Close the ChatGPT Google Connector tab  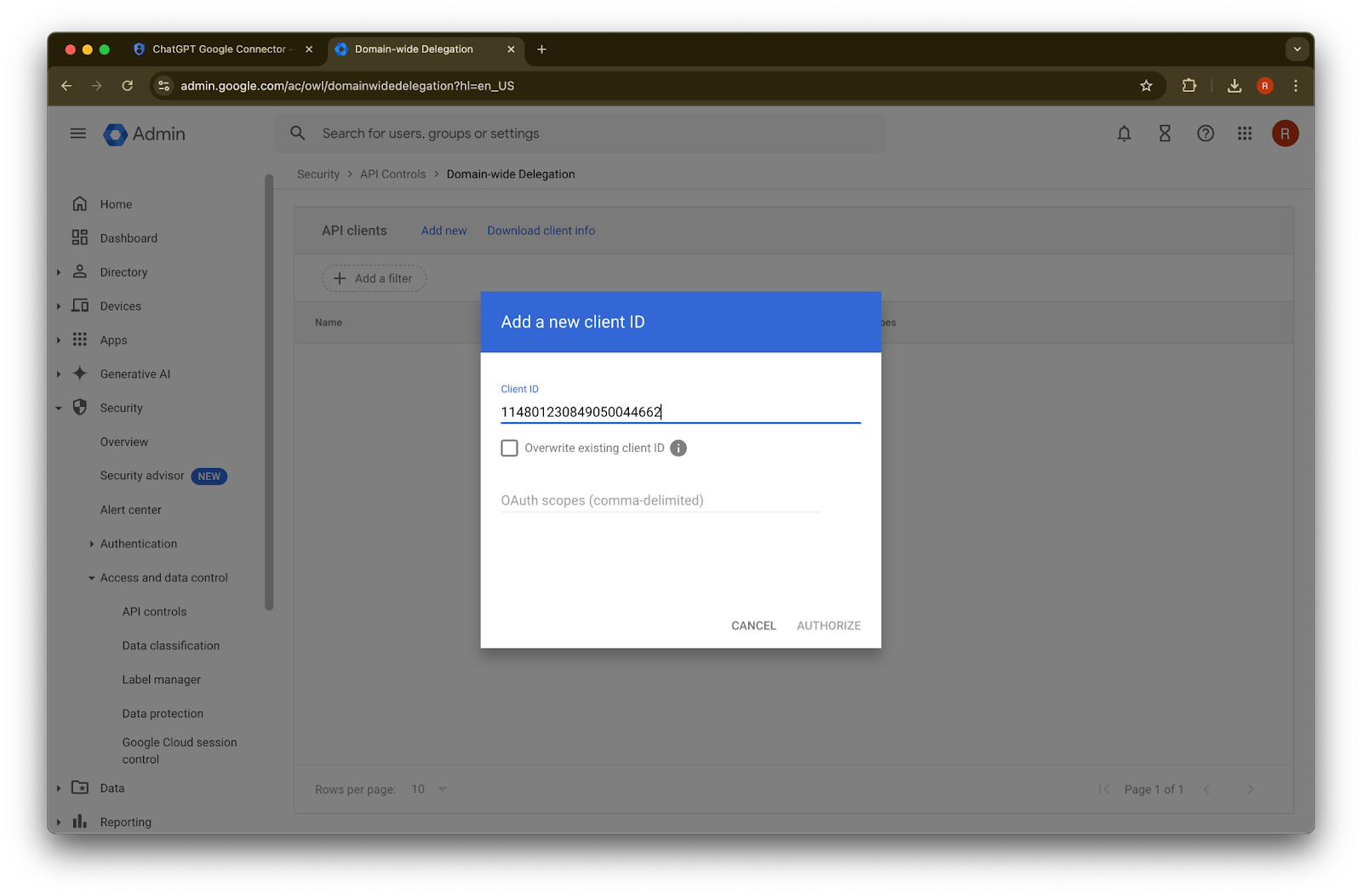(309, 49)
